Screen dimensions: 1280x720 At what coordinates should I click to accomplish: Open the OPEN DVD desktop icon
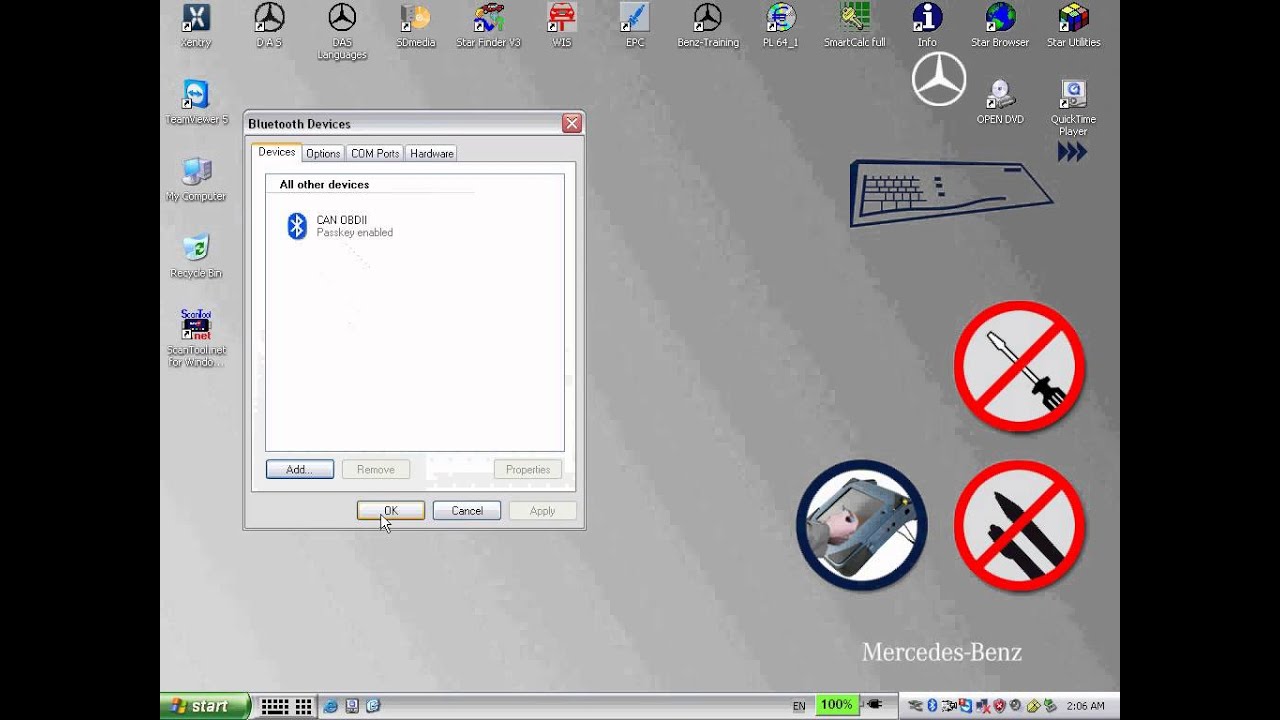pyautogui.click(x=1000, y=102)
